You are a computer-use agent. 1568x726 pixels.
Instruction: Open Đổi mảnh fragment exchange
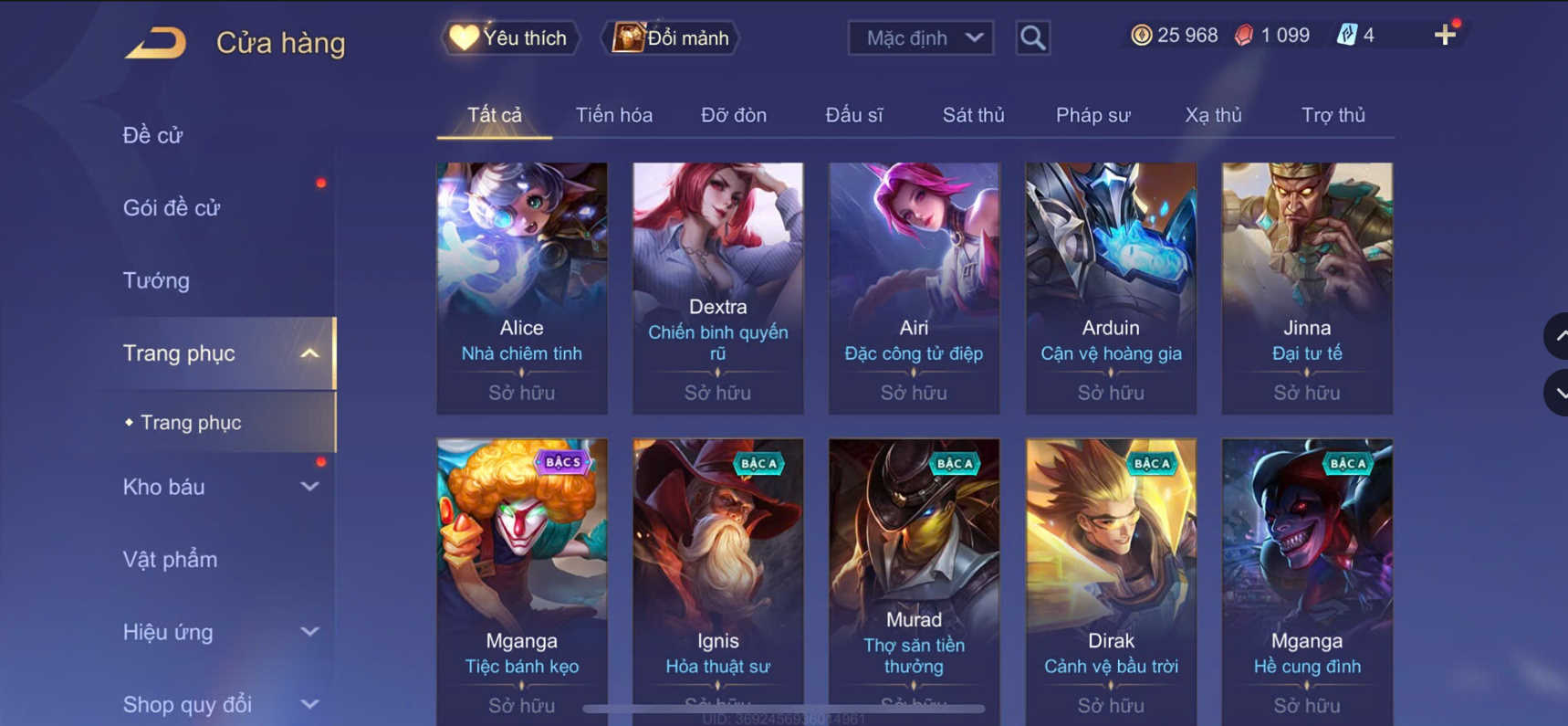click(671, 37)
